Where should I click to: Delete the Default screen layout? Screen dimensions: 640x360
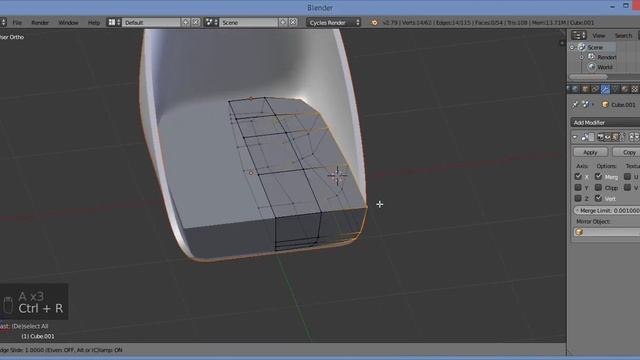(x=196, y=22)
